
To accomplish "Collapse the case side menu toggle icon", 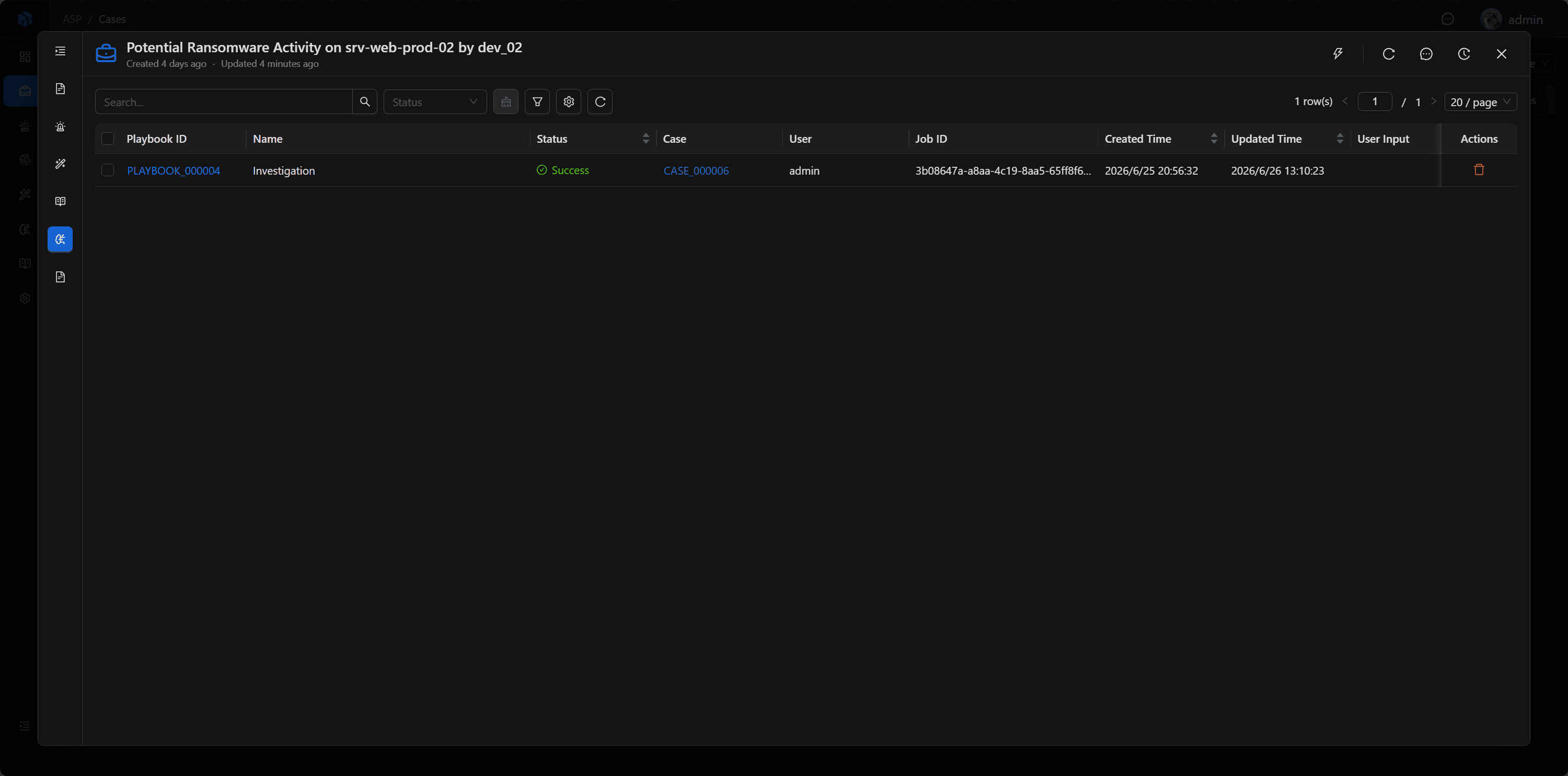I will tap(60, 51).
